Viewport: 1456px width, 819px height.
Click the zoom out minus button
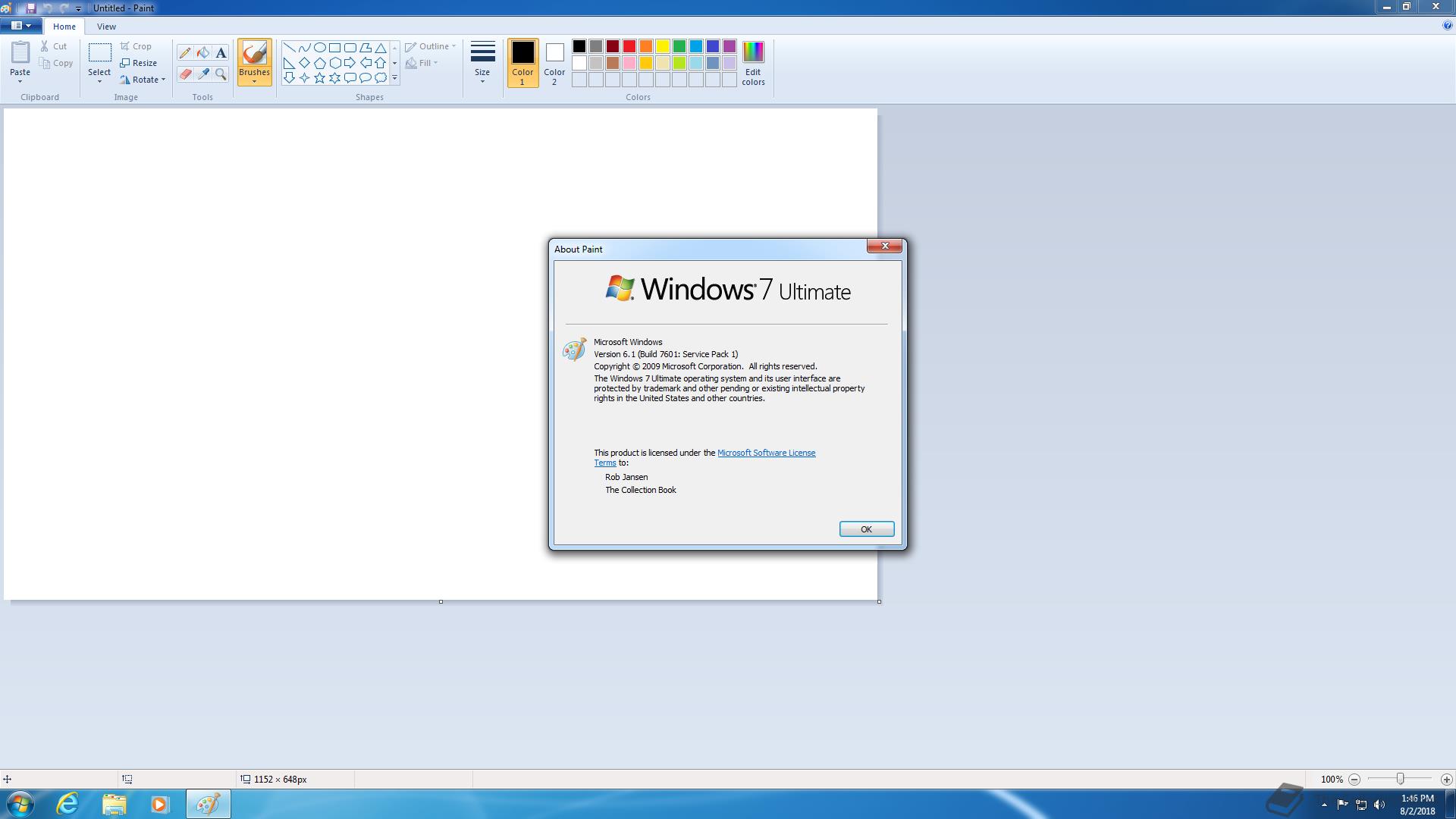(x=1354, y=779)
